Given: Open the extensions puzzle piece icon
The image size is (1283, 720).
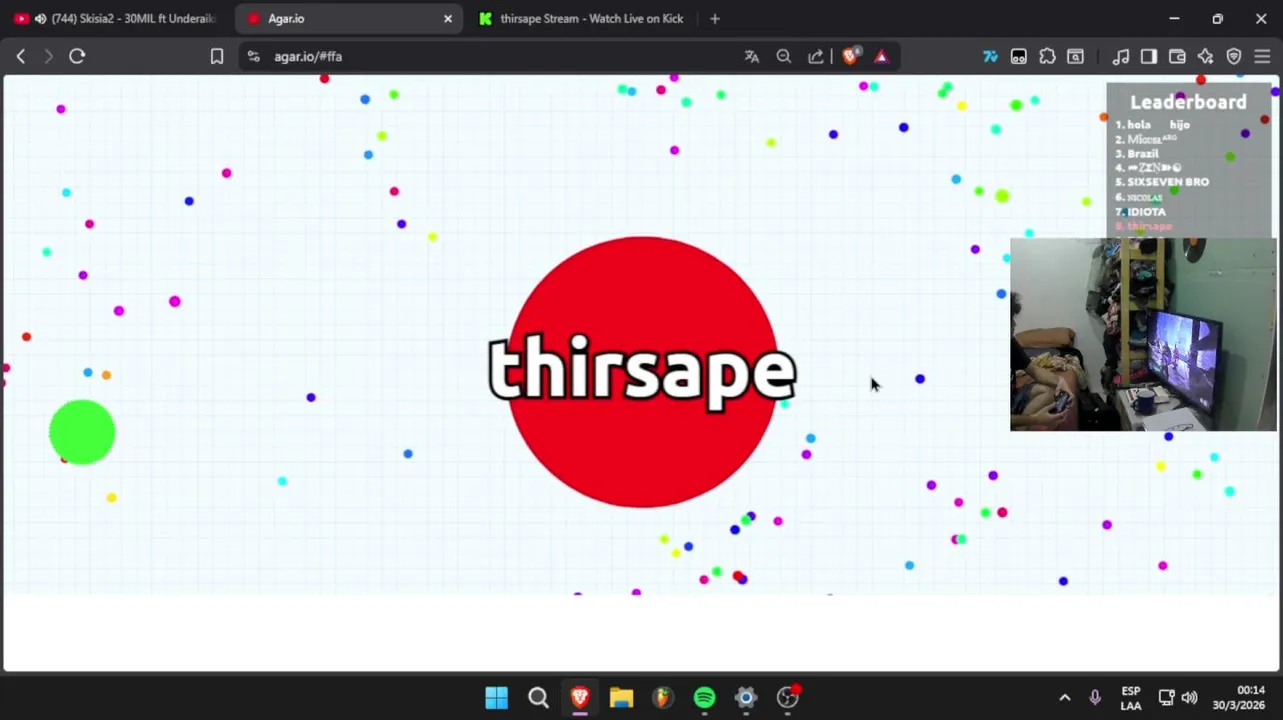Looking at the screenshot, I should [1047, 57].
